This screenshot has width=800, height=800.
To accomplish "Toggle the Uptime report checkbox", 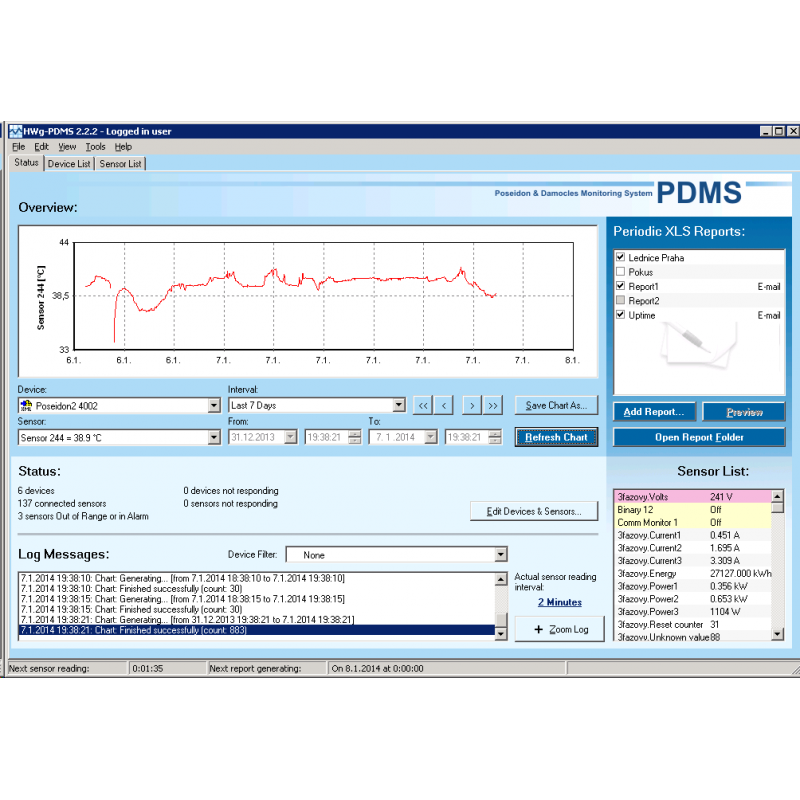I will [621, 315].
